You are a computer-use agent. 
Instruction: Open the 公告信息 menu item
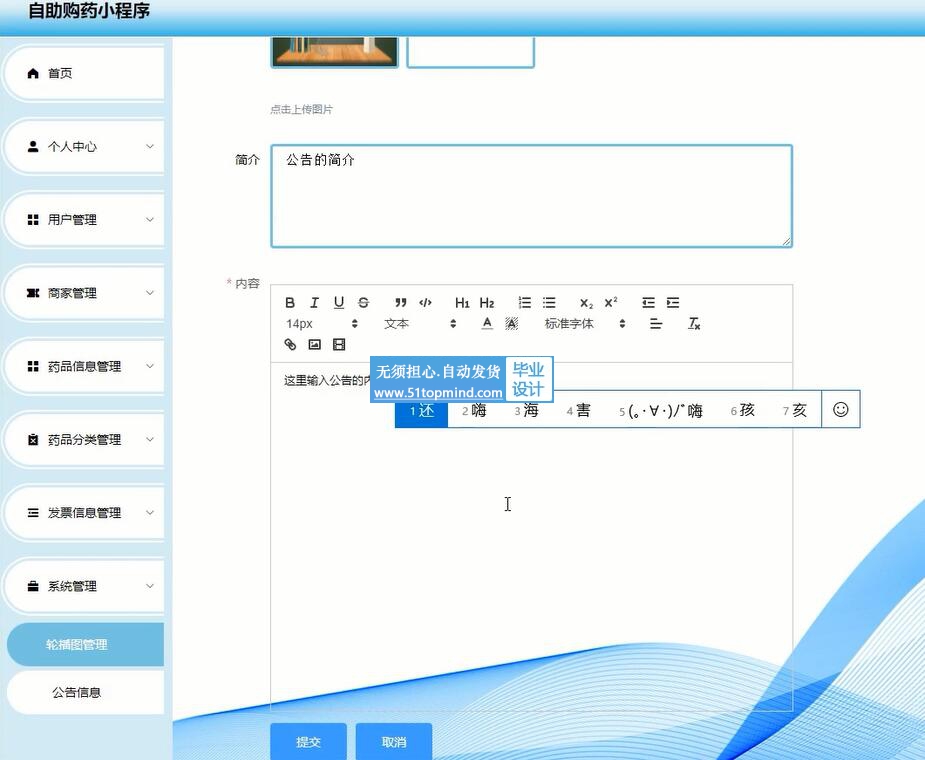pos(77,692)
